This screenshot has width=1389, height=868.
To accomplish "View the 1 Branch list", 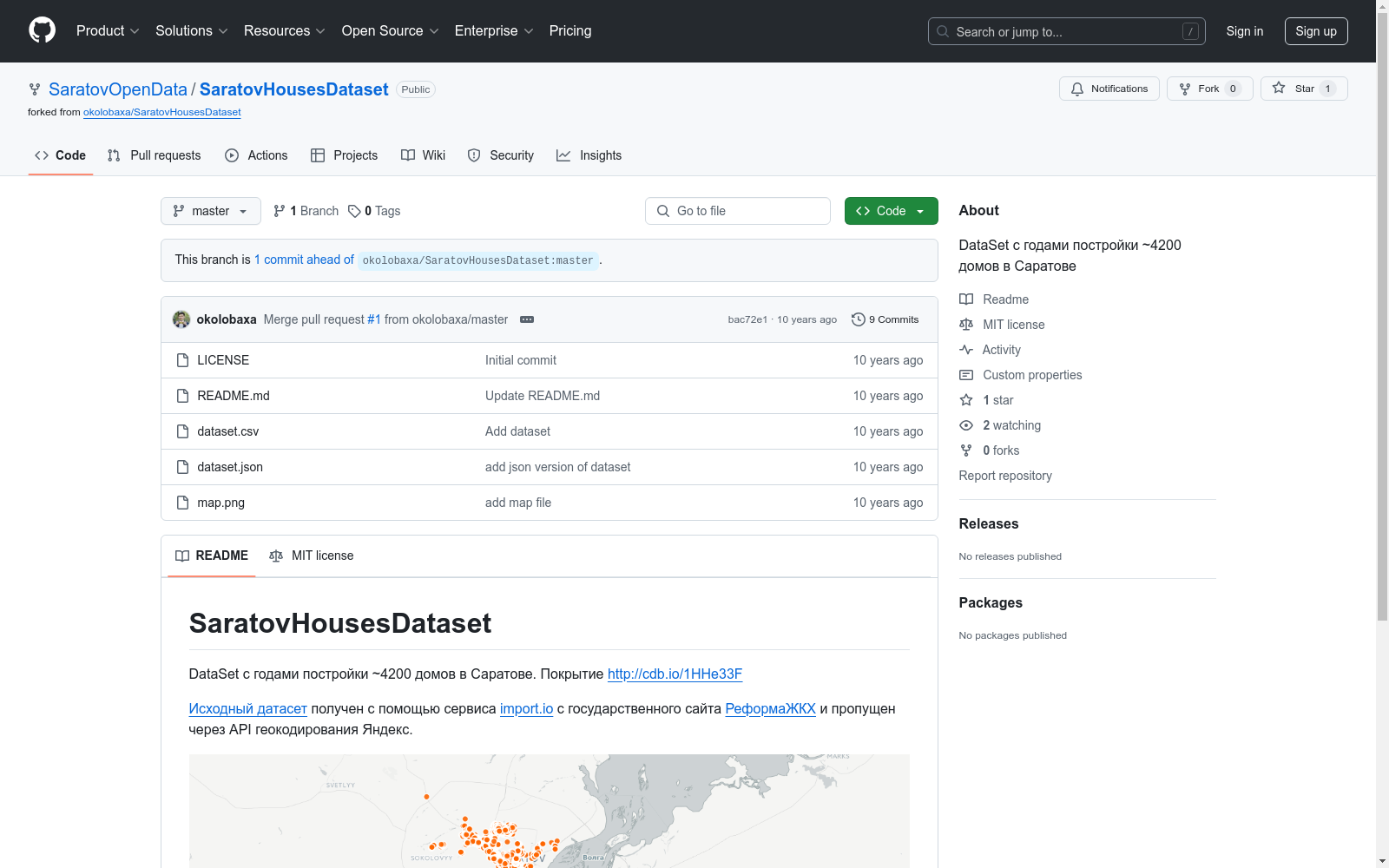I will (x=306, y=211).
